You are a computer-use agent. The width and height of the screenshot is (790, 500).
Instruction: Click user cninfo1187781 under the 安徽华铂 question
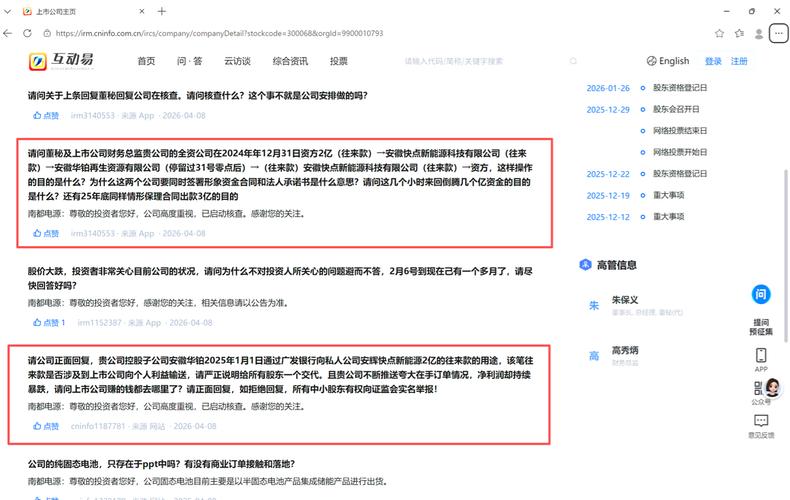(x=98, y=426)
